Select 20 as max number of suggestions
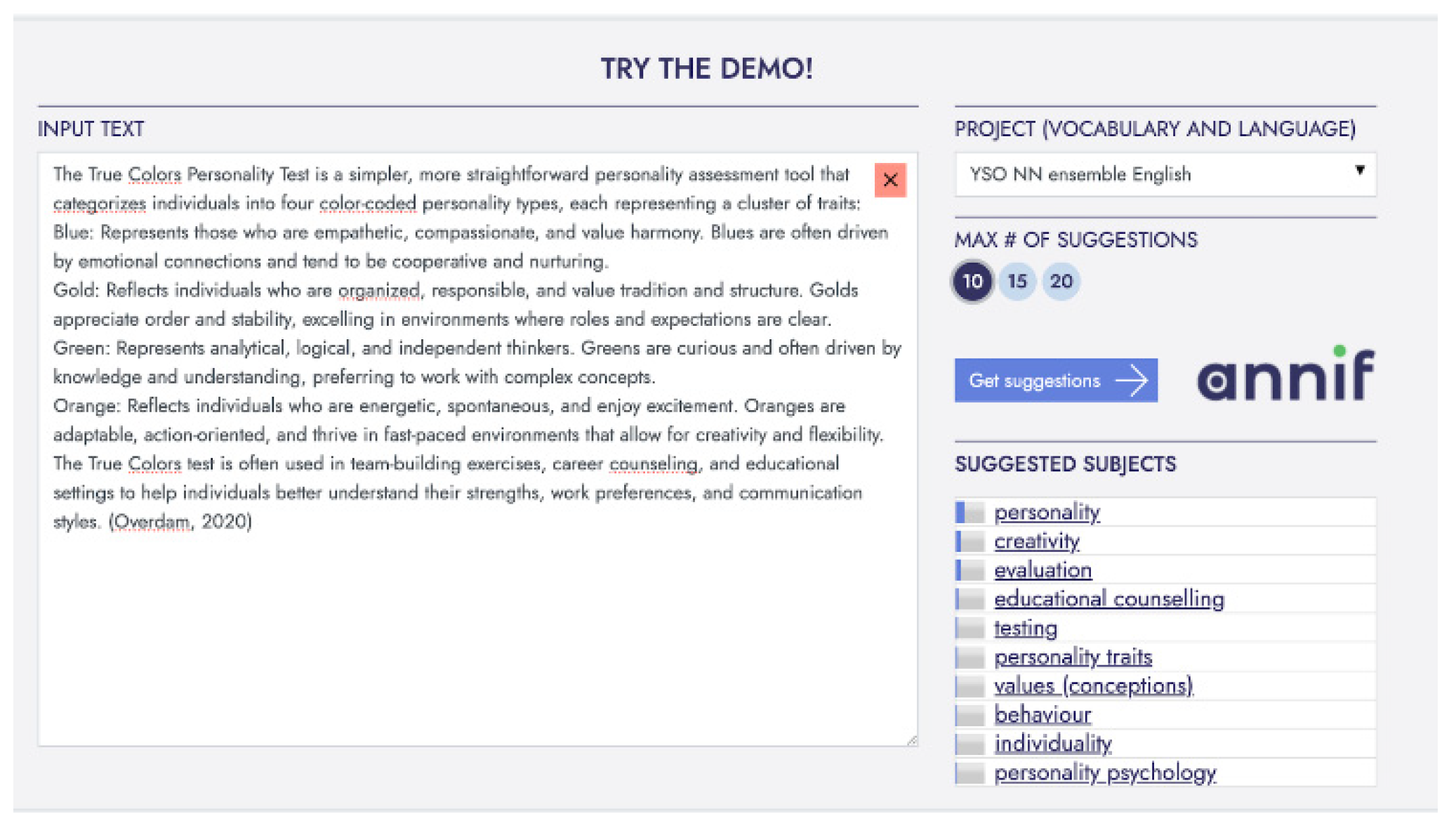 (1061, 281)
